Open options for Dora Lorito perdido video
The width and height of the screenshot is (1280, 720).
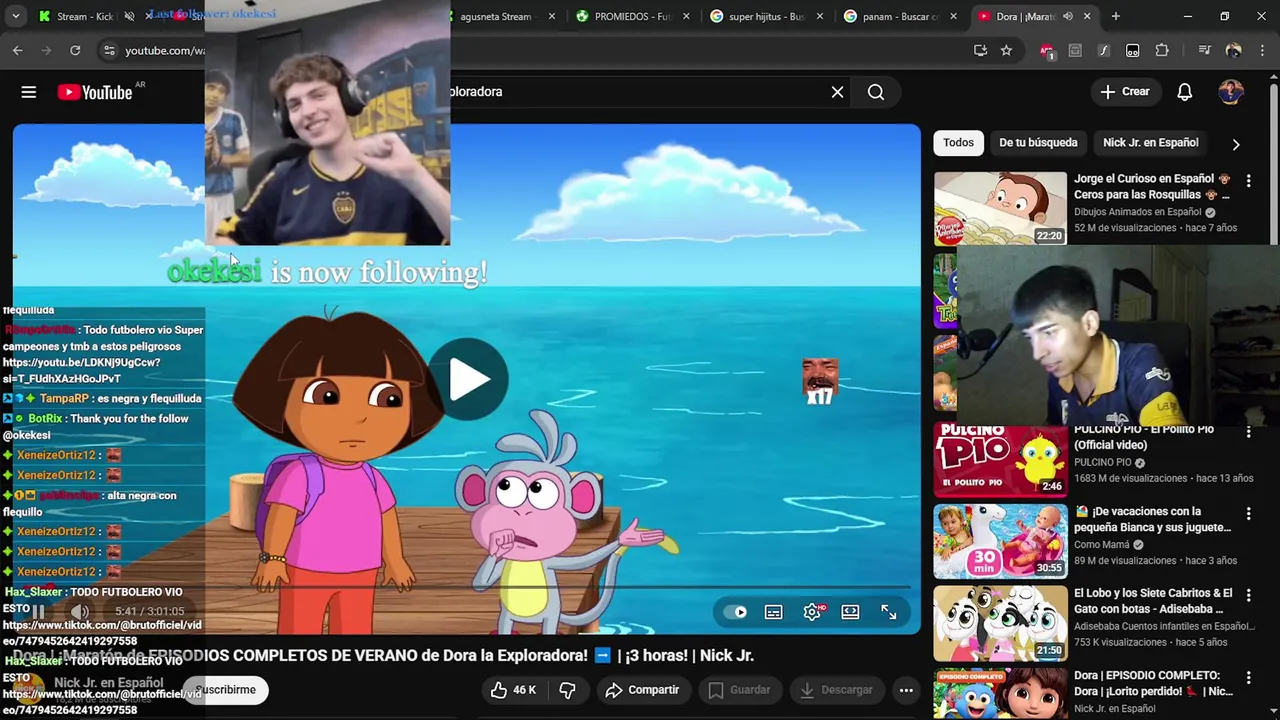1248,678
